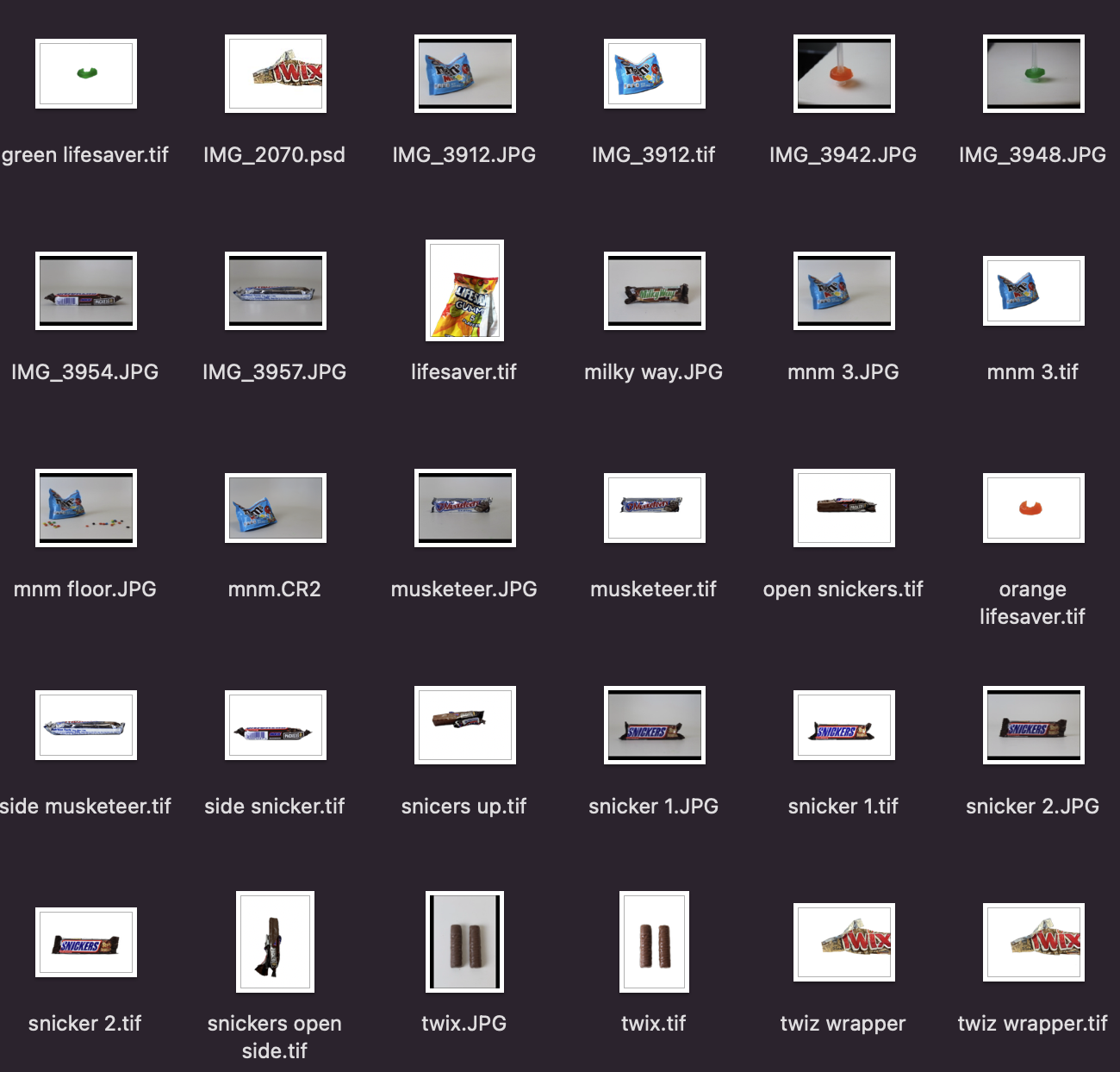Screen dimensions: 1120x1072
Task: Select the mnm 3.tif thumbnail
Action: pos(1034,290)
